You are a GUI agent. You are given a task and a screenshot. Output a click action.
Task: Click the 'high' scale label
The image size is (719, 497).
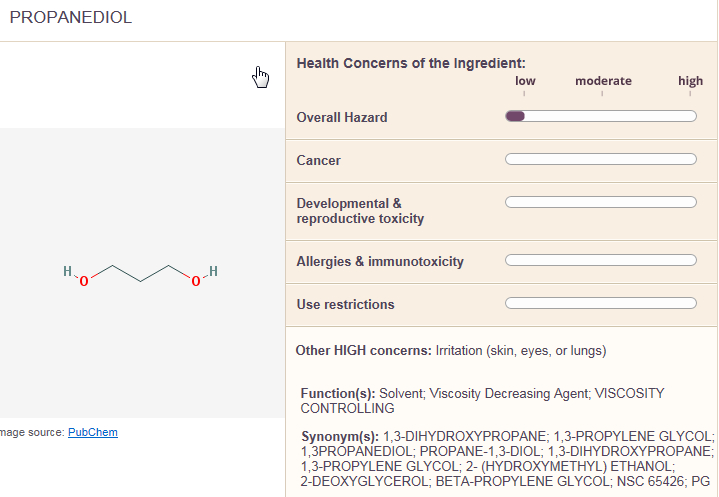click(691, 81)
